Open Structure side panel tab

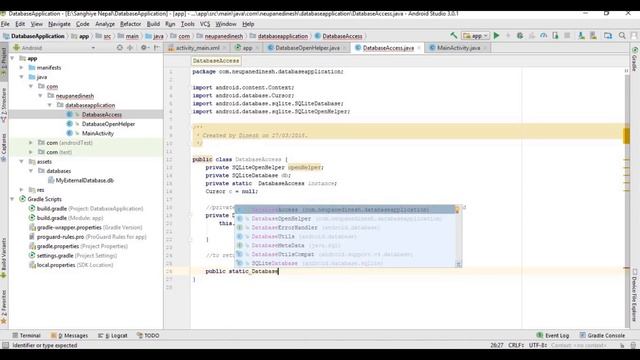4,105
